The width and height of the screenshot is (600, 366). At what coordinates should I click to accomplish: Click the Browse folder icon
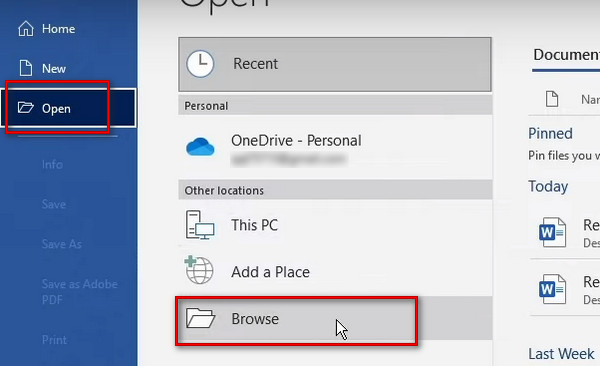[200, 318]
